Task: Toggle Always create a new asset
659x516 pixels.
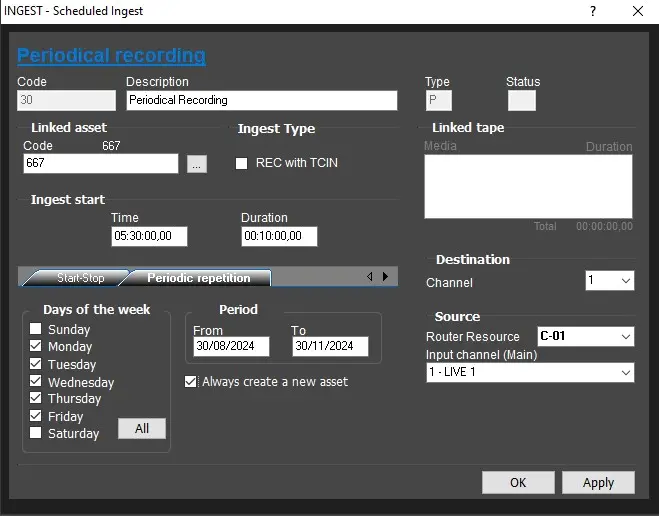Action: pyautogui.click(x=191, y=381)
